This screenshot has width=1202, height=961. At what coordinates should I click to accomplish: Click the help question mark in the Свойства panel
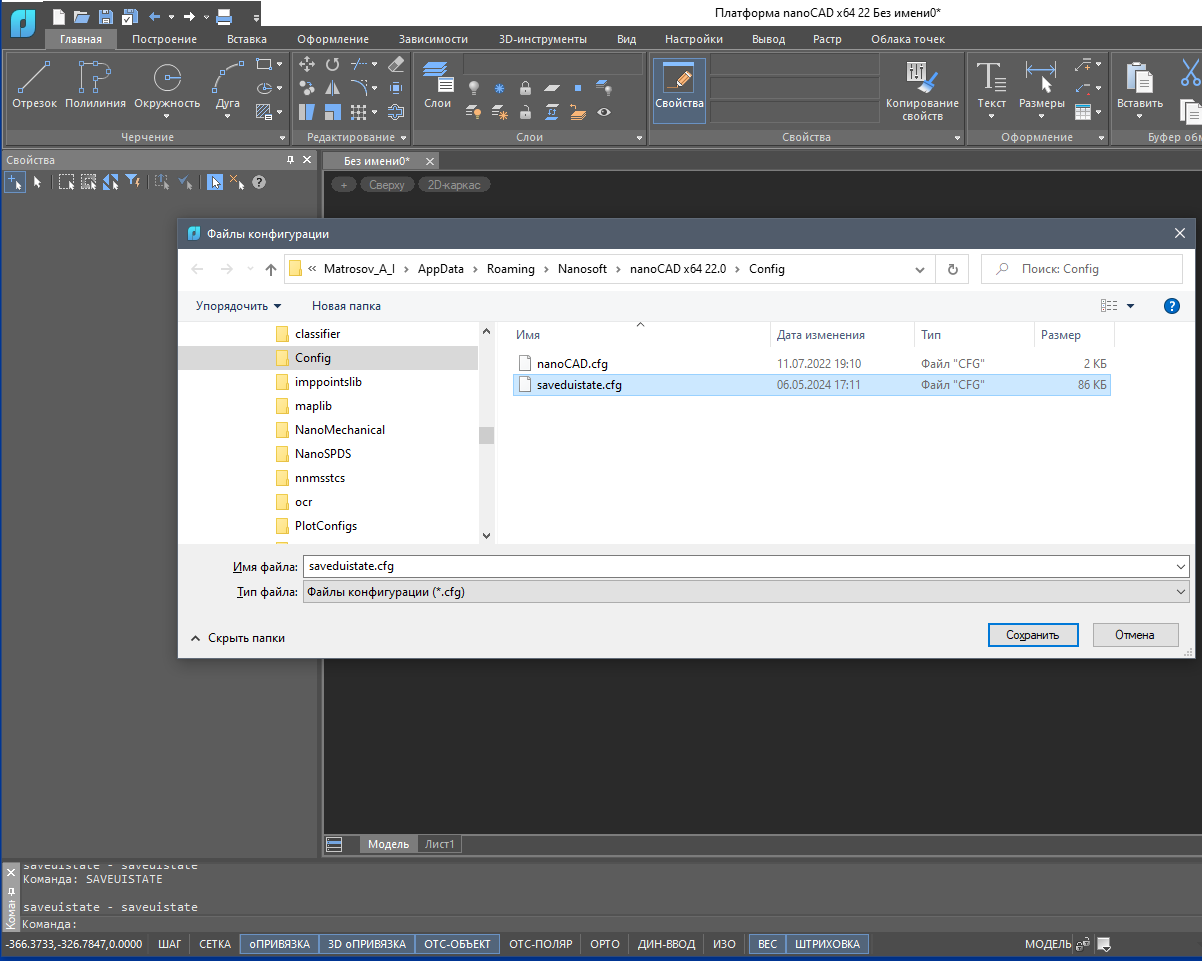coord(259,182)
